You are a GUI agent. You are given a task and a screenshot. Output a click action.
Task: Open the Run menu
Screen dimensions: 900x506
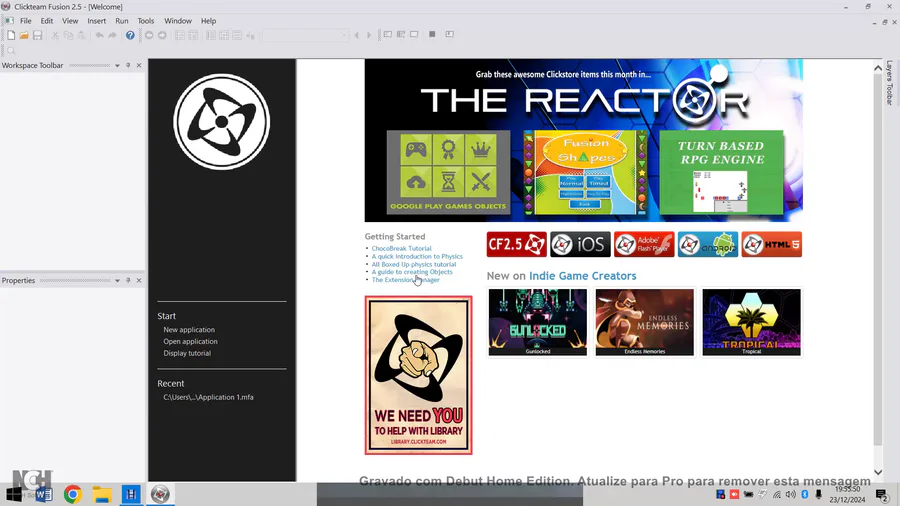tap(122, 21)
